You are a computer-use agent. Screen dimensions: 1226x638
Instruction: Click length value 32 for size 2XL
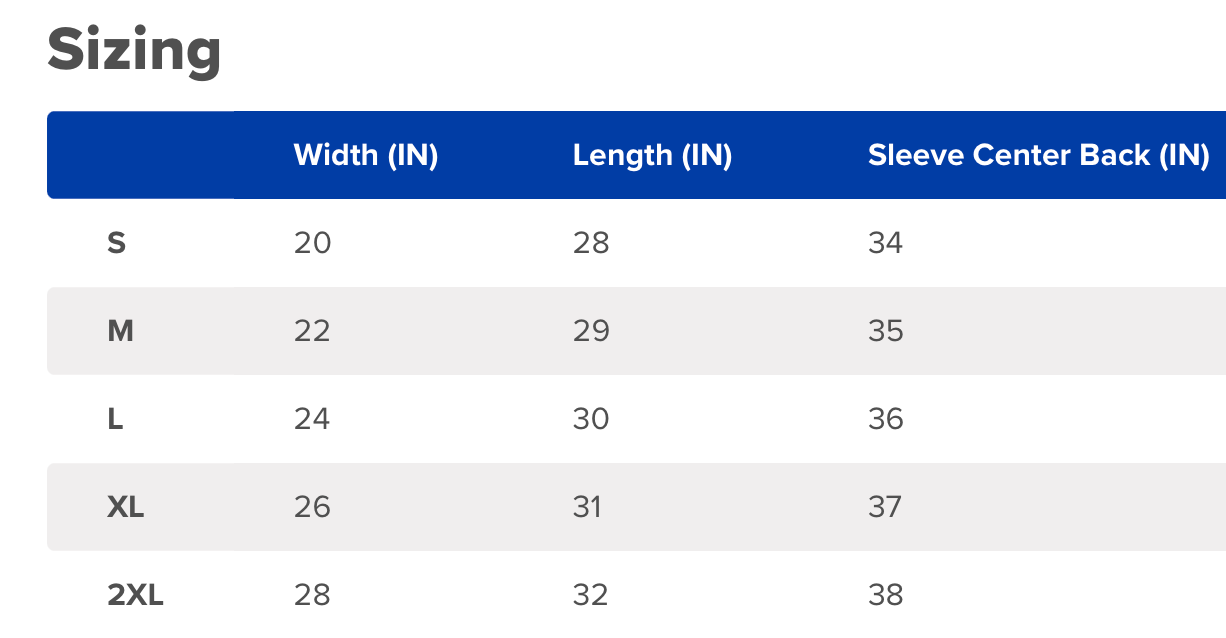point(591,595)
